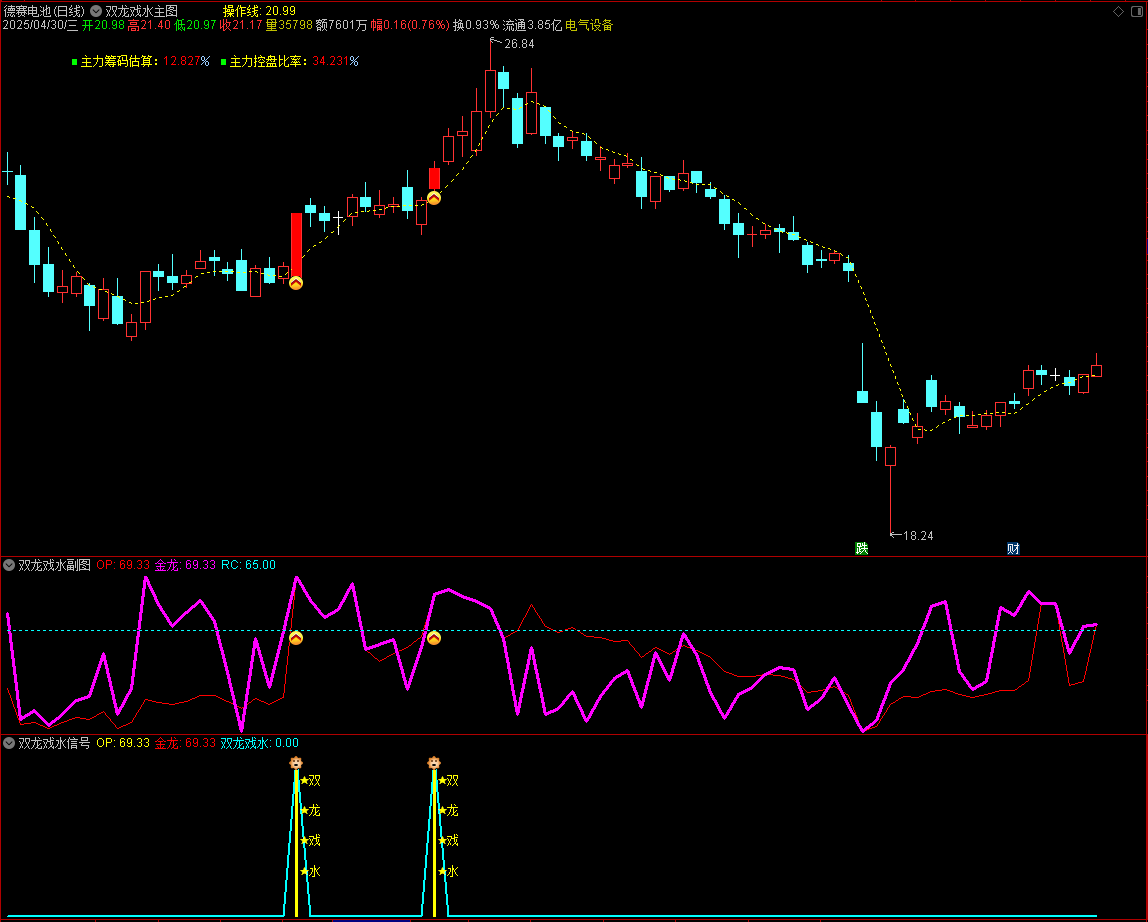
Task: Click the open price 开20.98
Action: (x=103, y=25)
